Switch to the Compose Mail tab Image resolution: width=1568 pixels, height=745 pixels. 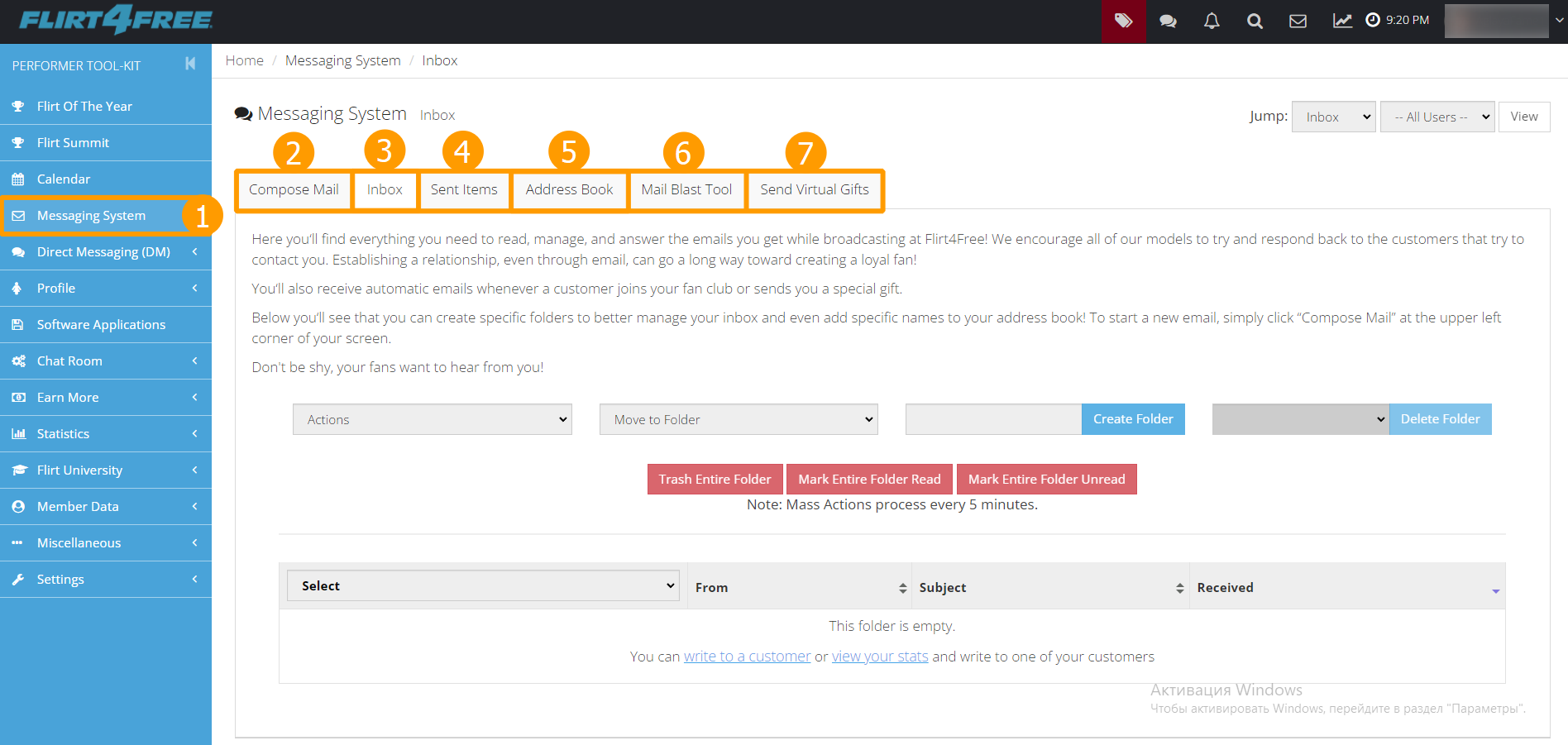294,189
